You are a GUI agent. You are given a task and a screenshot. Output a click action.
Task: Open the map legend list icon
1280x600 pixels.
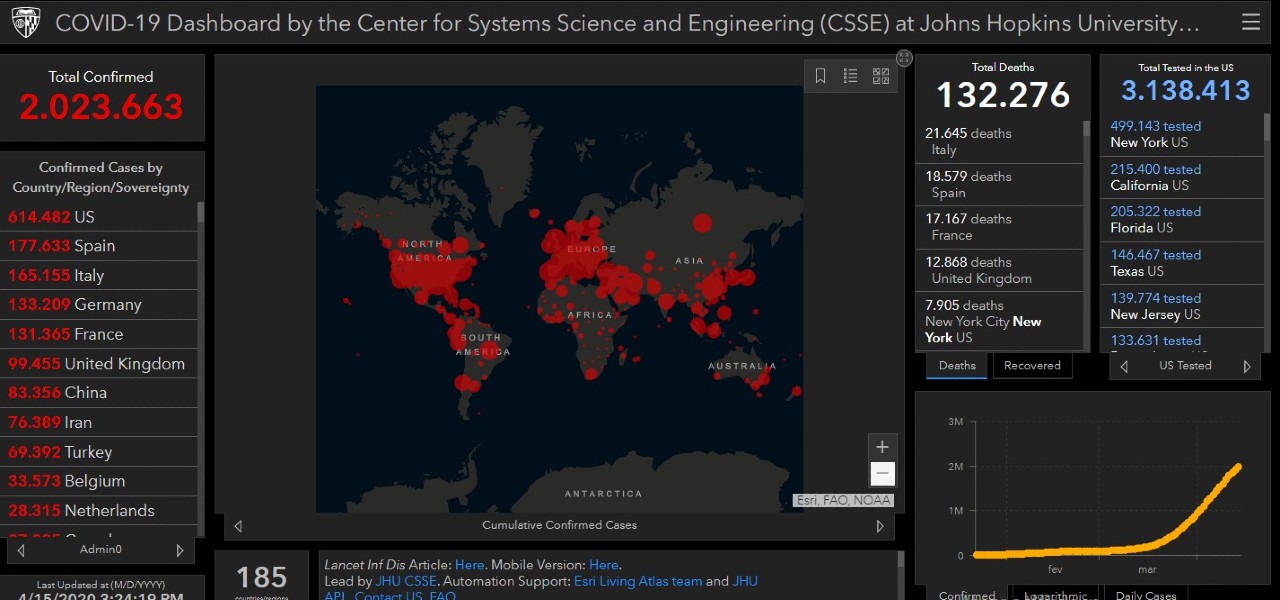click(850, 76)
